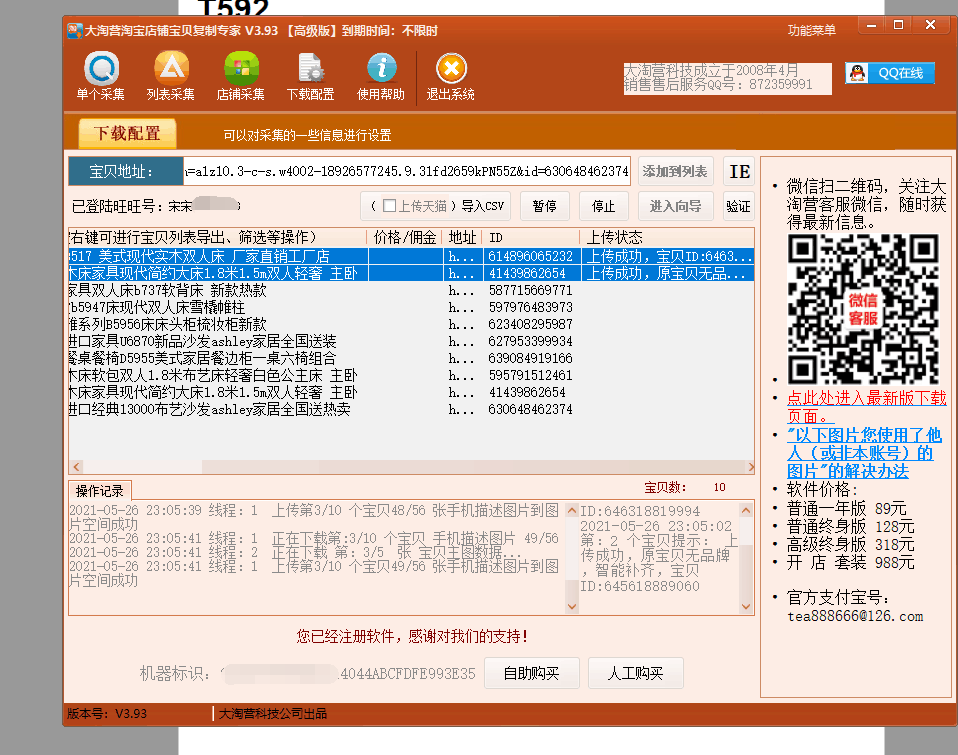Click the 退出系统 exit system icon

(x=451, y=76)
